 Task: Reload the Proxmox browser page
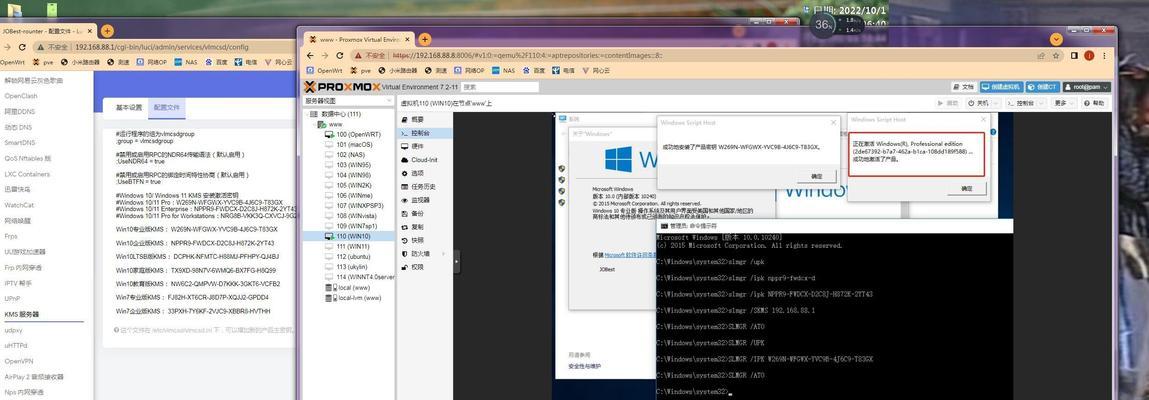340,55
